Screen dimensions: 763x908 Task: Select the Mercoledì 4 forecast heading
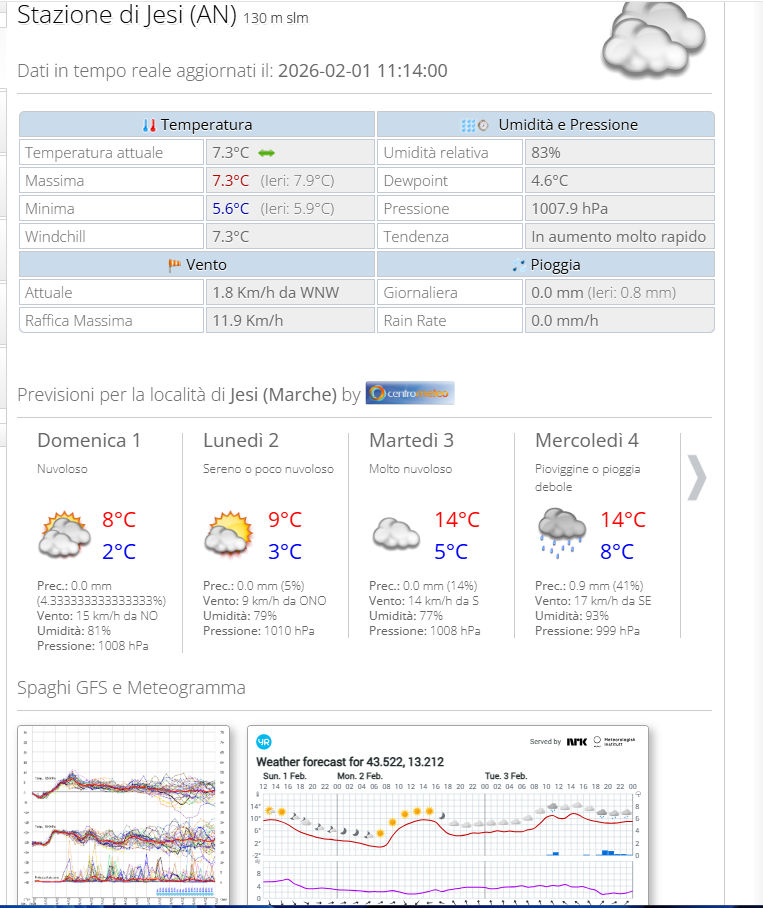[586, 440]
